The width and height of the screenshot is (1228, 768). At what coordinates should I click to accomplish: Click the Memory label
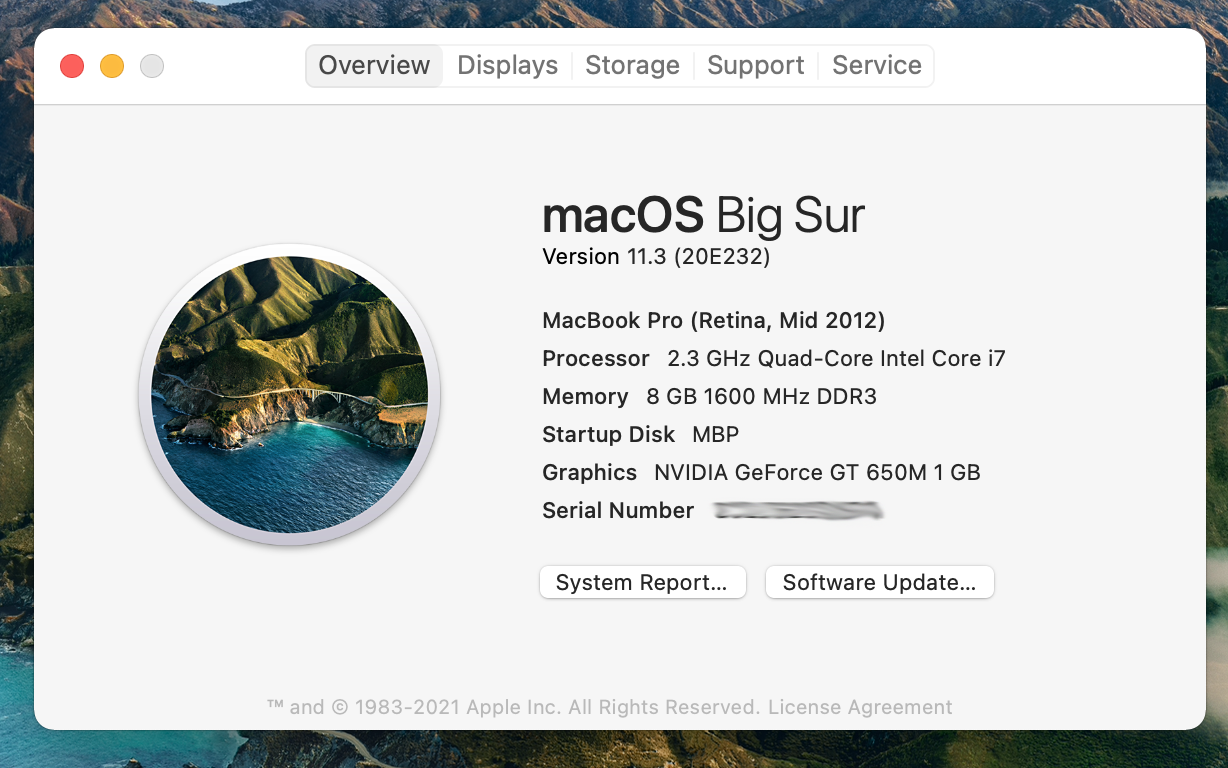pyautogui.click(x=585, y=397)
